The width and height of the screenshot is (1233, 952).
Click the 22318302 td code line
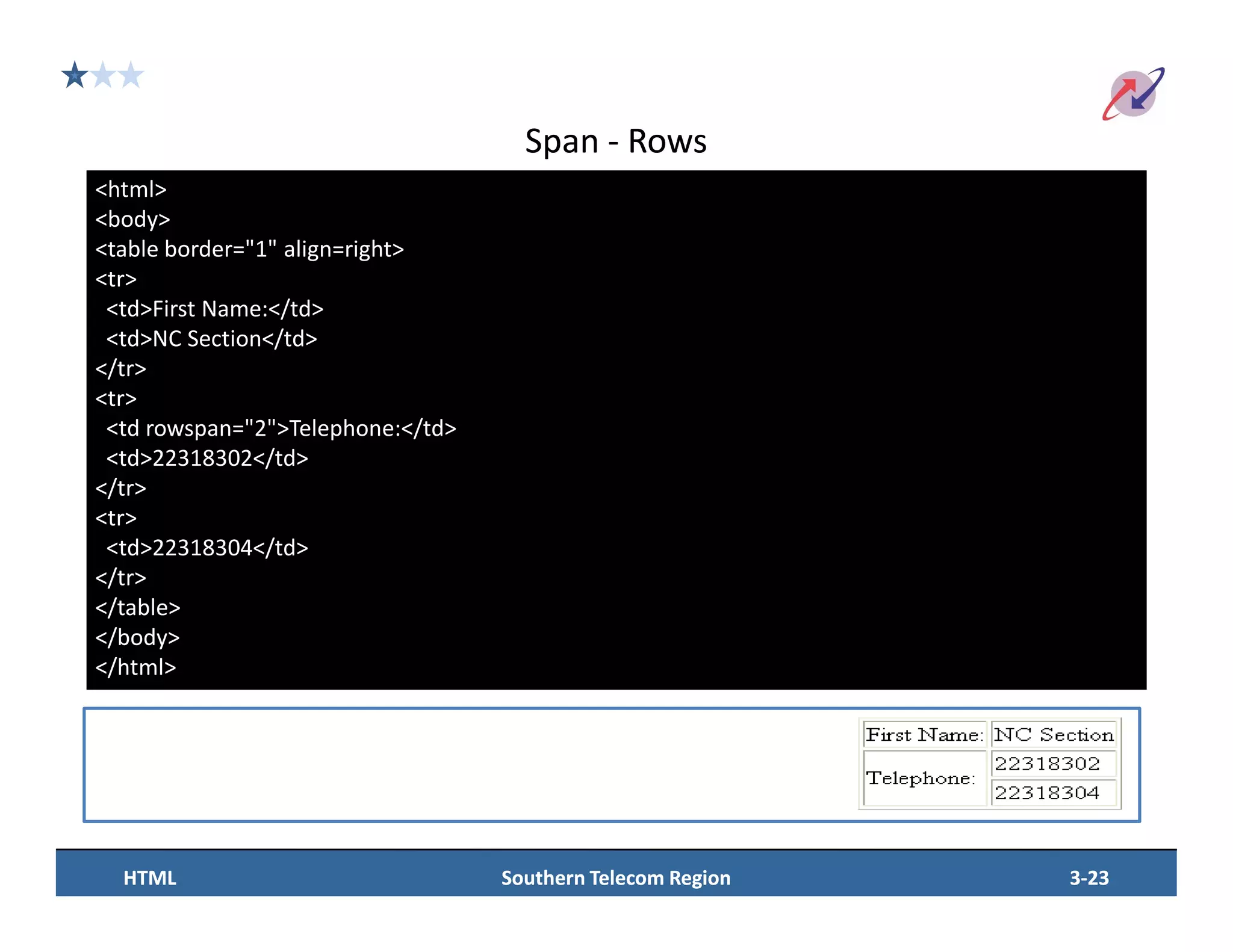(207, 459)
